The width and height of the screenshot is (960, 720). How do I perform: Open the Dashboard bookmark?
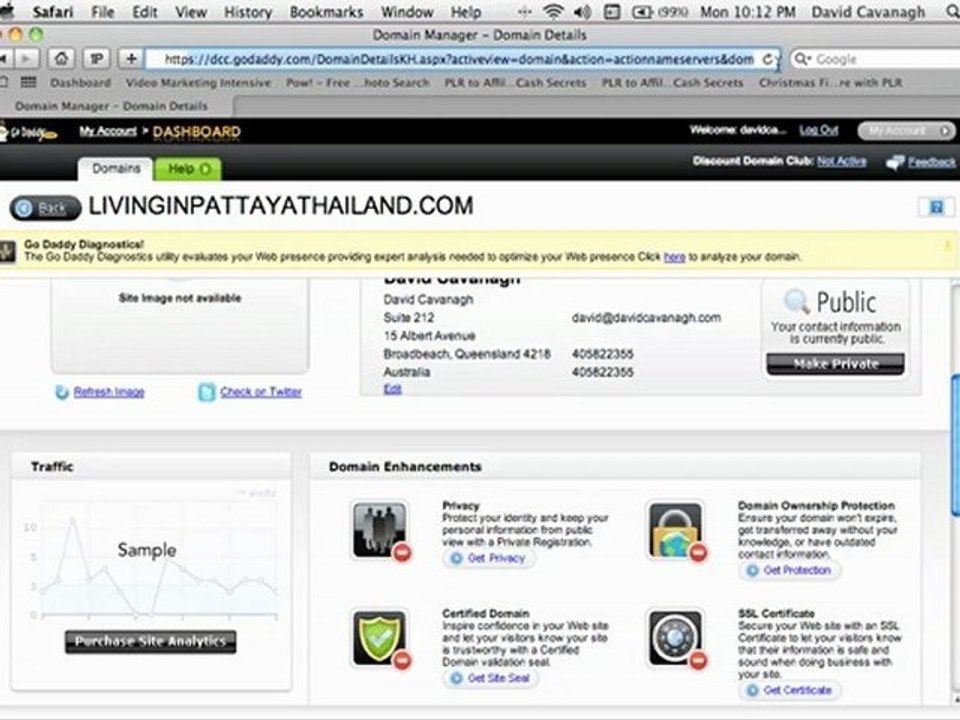point(80,82)
